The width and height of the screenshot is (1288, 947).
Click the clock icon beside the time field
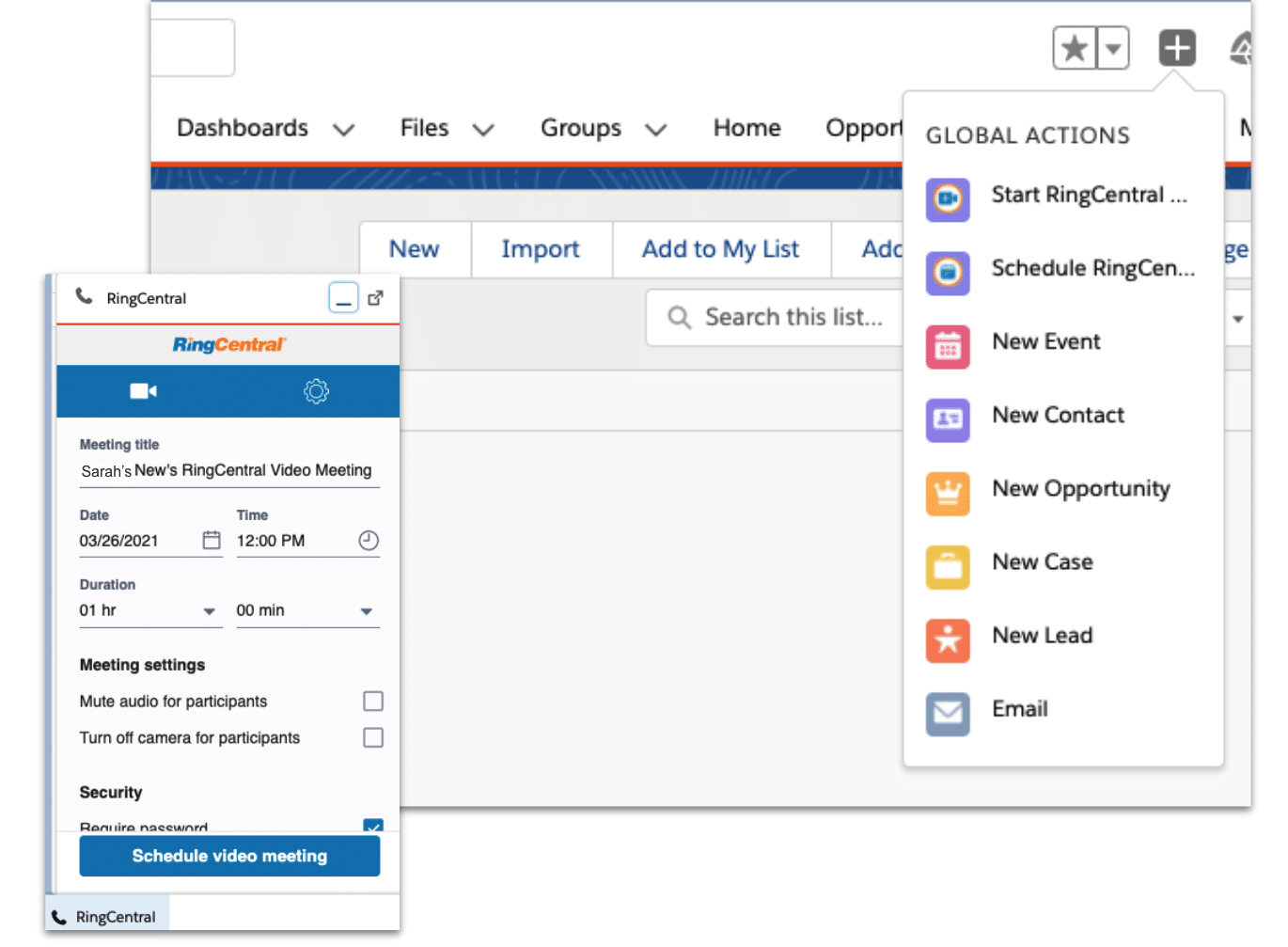369,541
